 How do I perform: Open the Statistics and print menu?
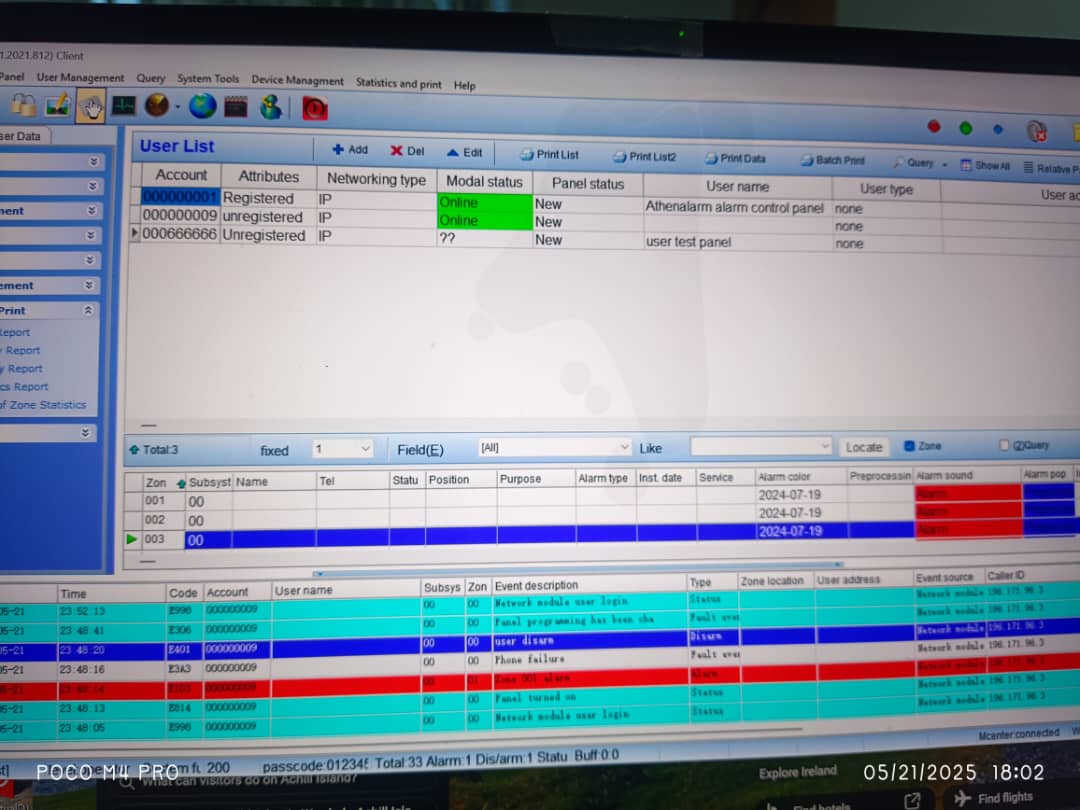pyautogui.click(x=398, y=83)
